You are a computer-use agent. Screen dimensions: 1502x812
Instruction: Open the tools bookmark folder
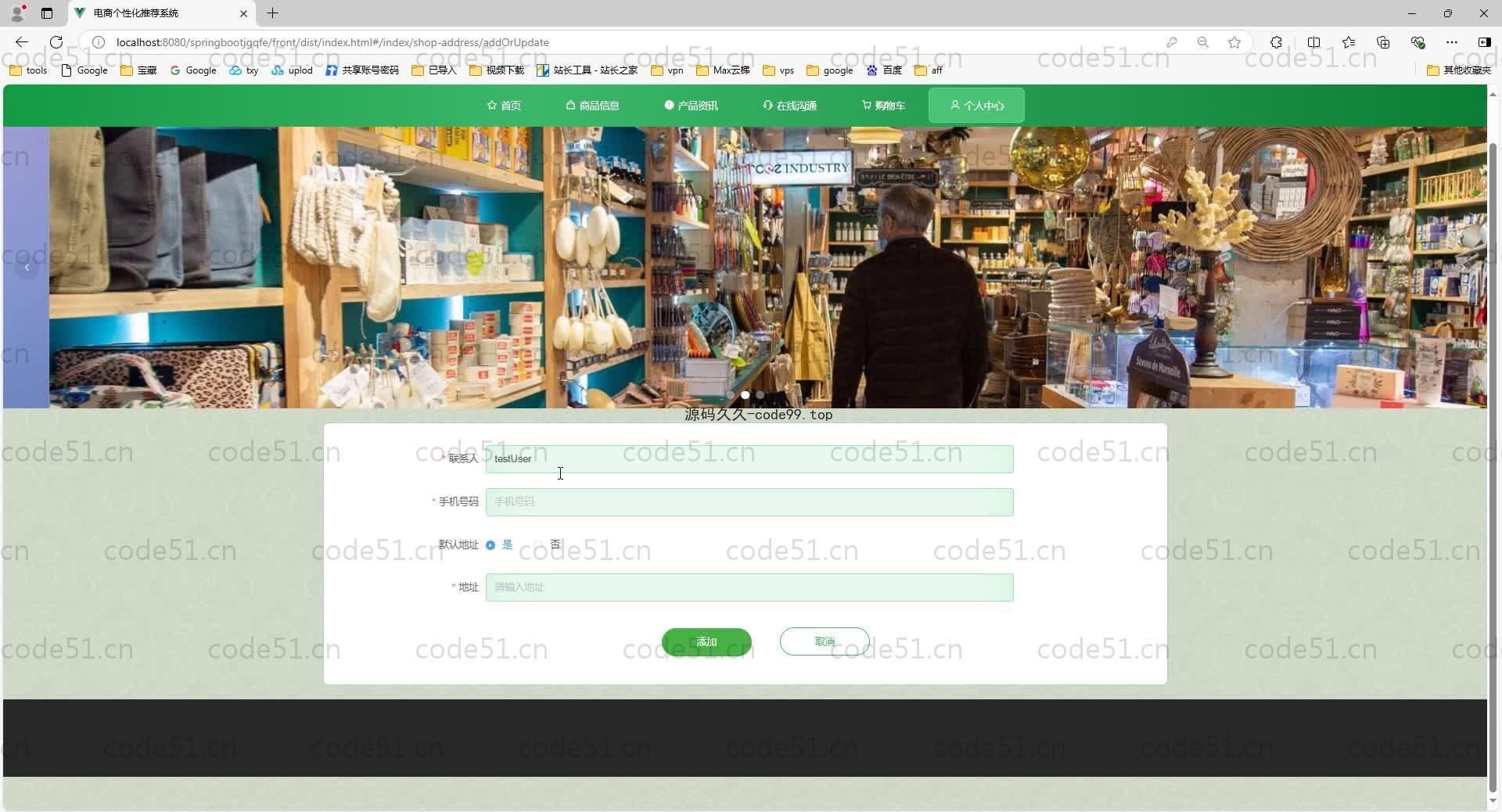[28, 70]
